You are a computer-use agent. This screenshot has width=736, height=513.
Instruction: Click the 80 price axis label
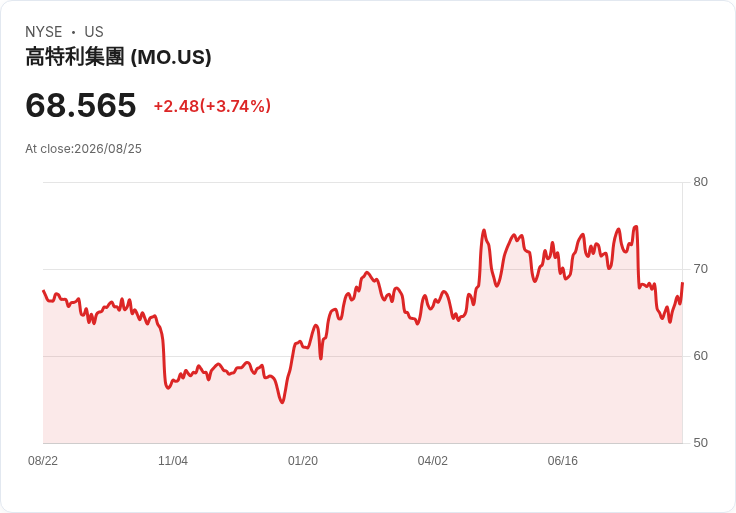(700, 182)
